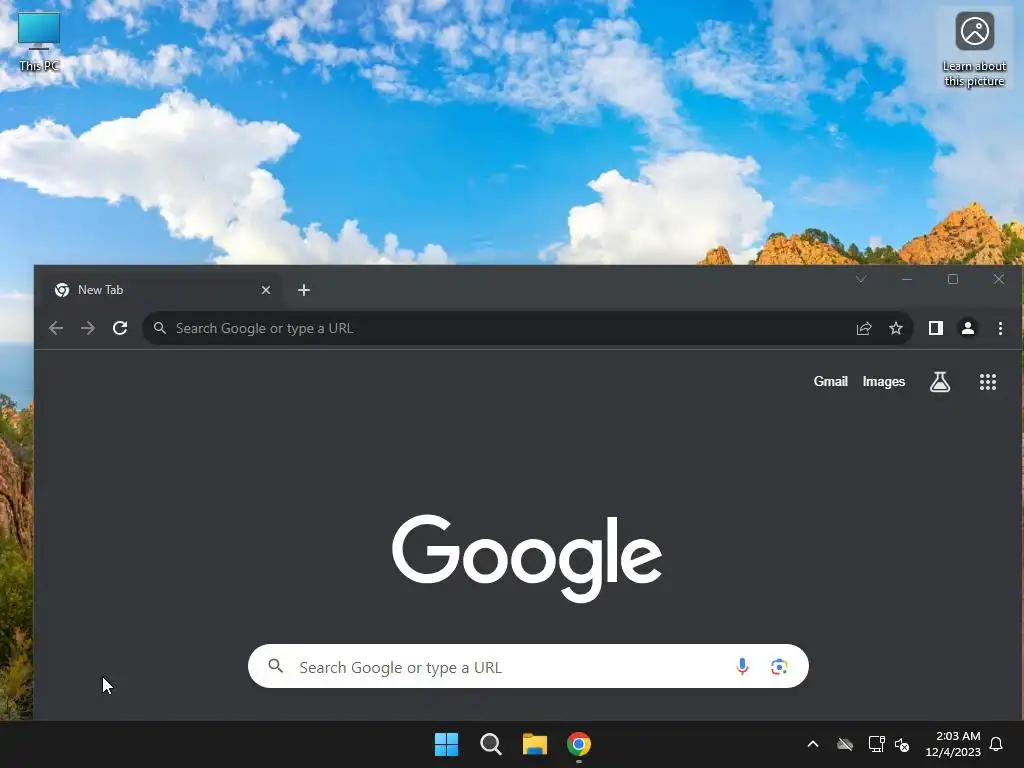
Task: Click the Google logo
Action: [526, 557]
